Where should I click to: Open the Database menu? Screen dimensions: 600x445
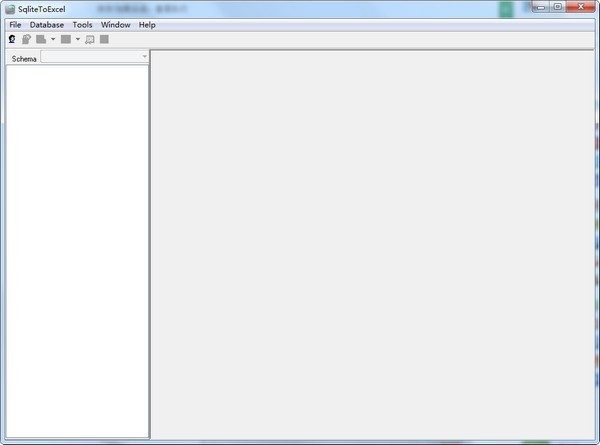47,24
